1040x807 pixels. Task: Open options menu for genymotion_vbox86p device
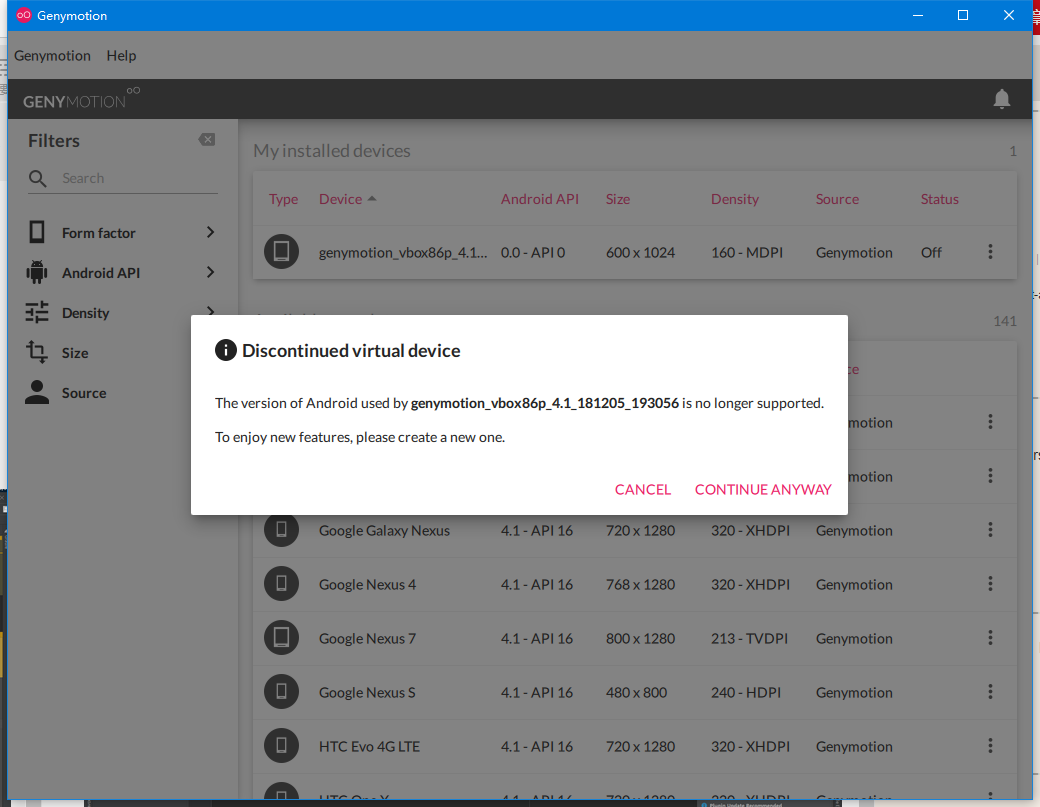990,251
